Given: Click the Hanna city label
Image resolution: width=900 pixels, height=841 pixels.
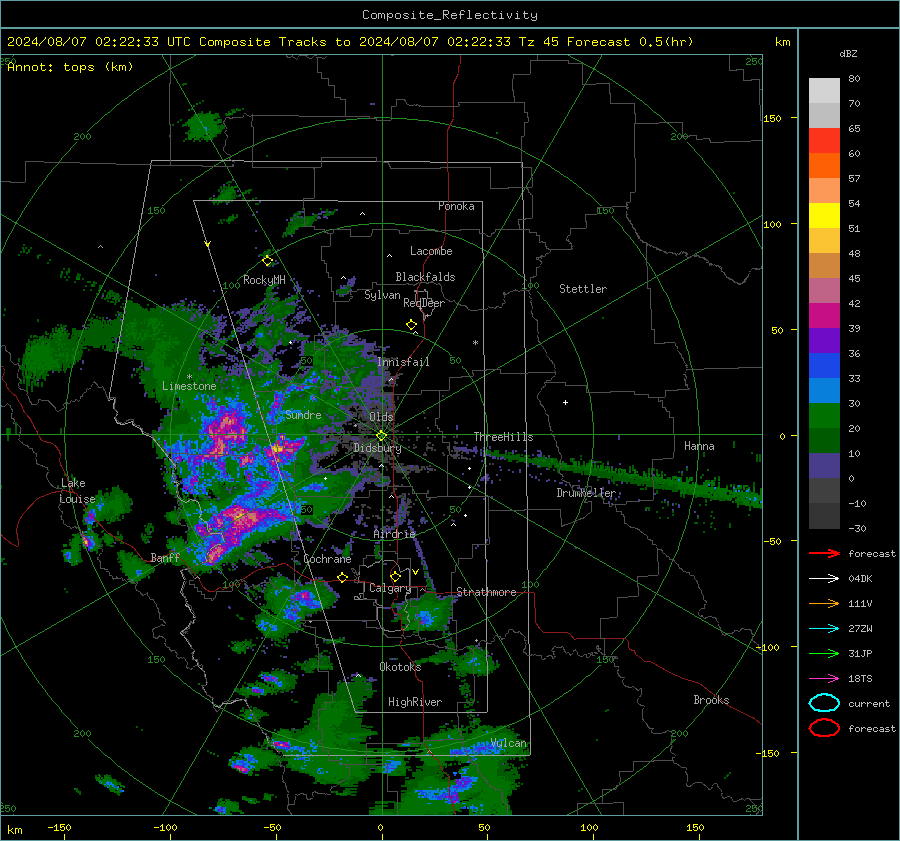Looking at the screenshot, I should coord(699,446).
